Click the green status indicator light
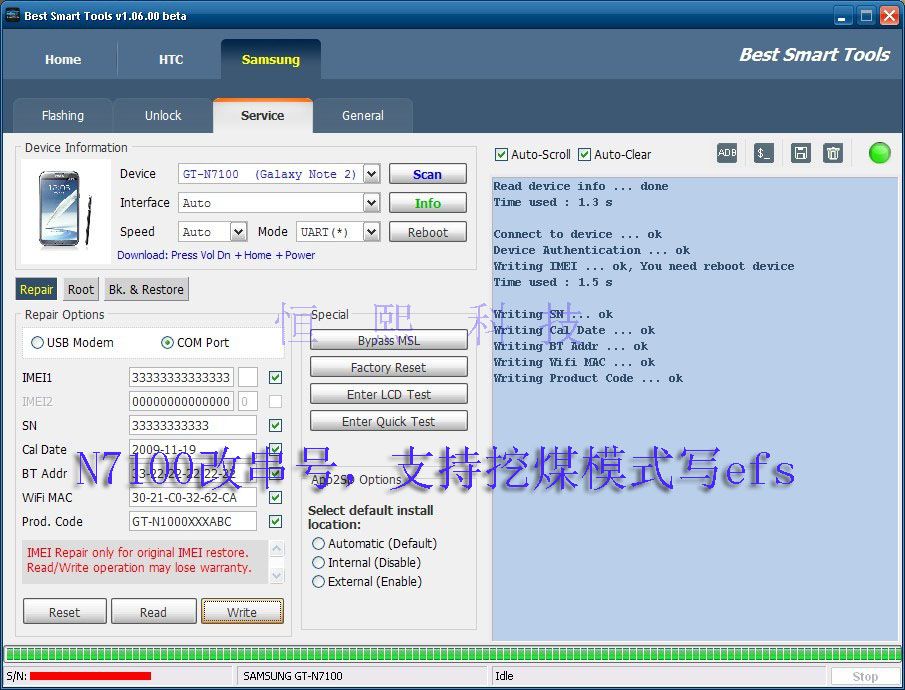This screenshot has width=905, height=690. point(880,153)
